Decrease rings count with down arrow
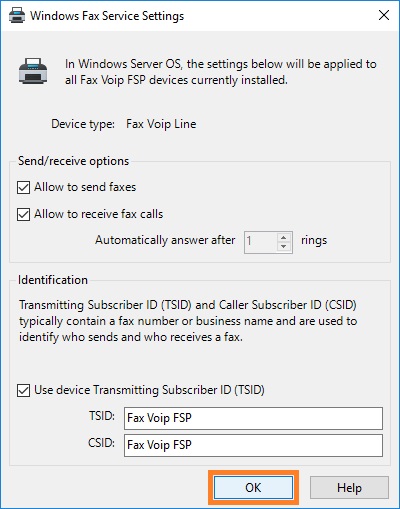 (284, 247)
